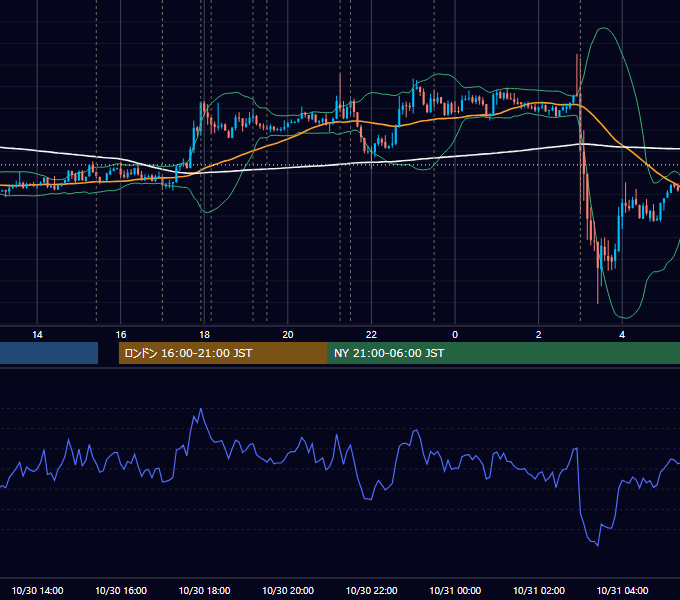Click the 2 hour label on the chart axis

(538, 335)
